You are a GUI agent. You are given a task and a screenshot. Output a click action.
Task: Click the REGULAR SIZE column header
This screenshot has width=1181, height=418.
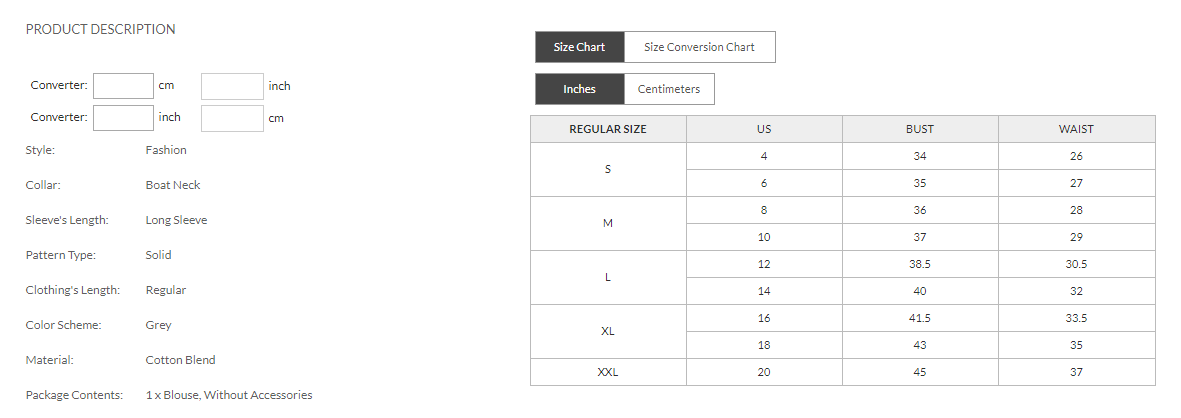click(x=608, y=129)
